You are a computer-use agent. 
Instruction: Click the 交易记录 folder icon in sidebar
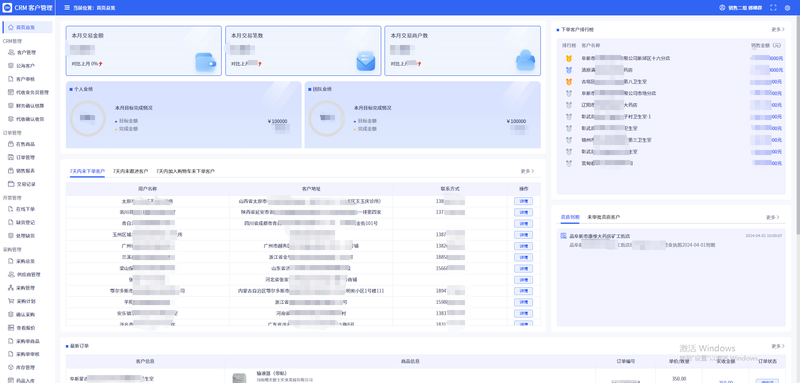11,184
